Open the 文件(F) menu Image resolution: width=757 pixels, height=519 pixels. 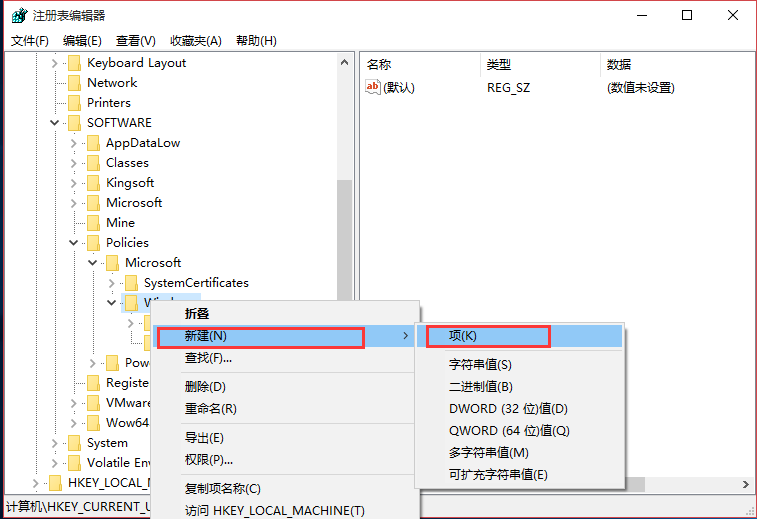30,41
